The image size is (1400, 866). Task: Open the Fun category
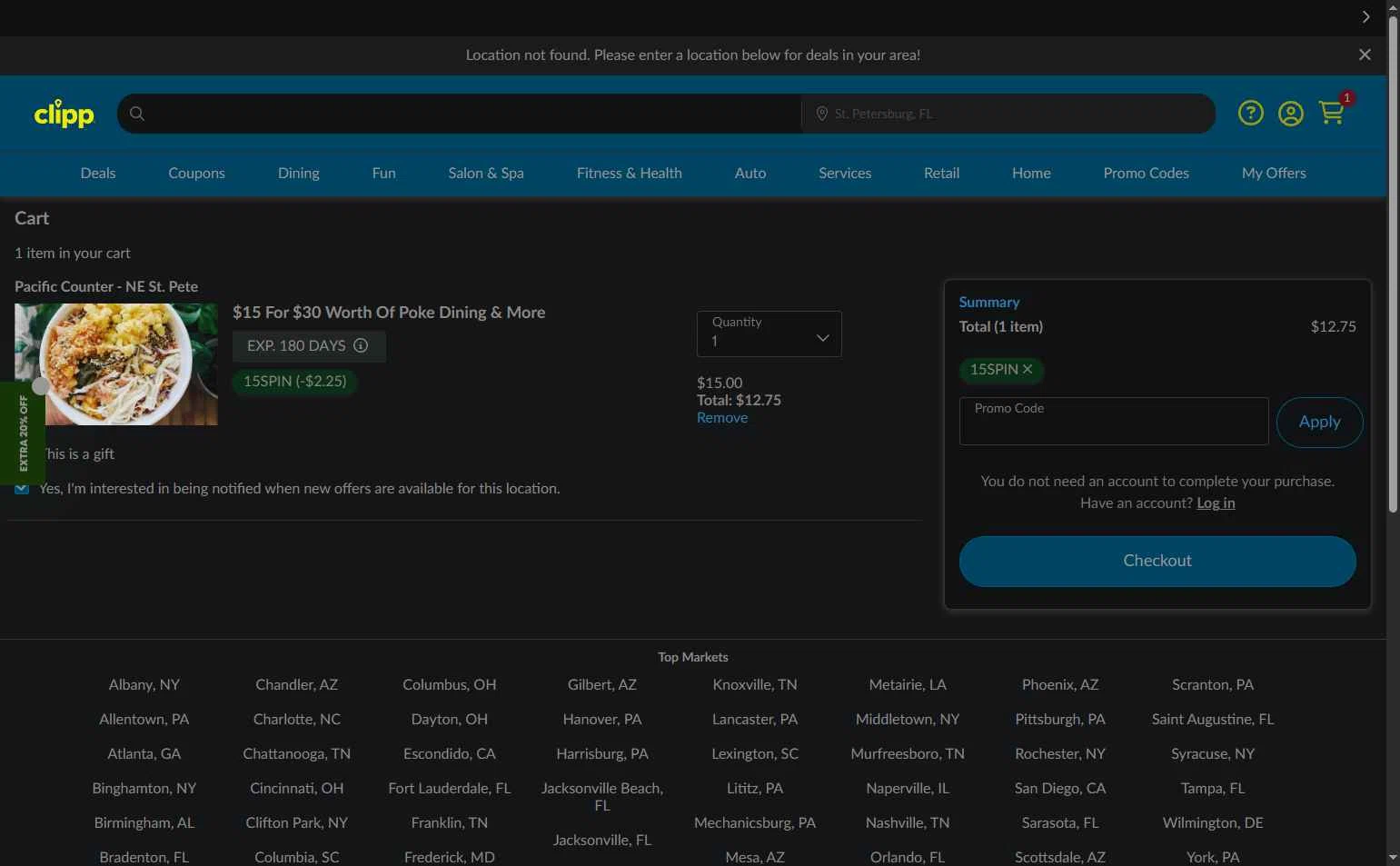383,173
